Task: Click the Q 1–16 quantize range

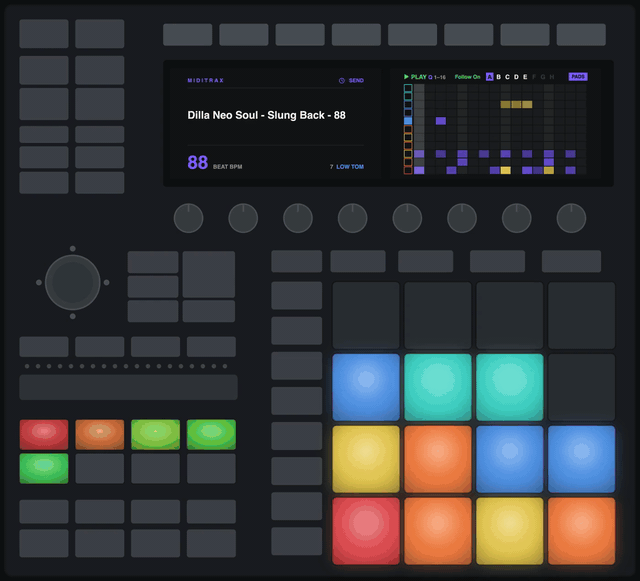Action: point(437,77)
